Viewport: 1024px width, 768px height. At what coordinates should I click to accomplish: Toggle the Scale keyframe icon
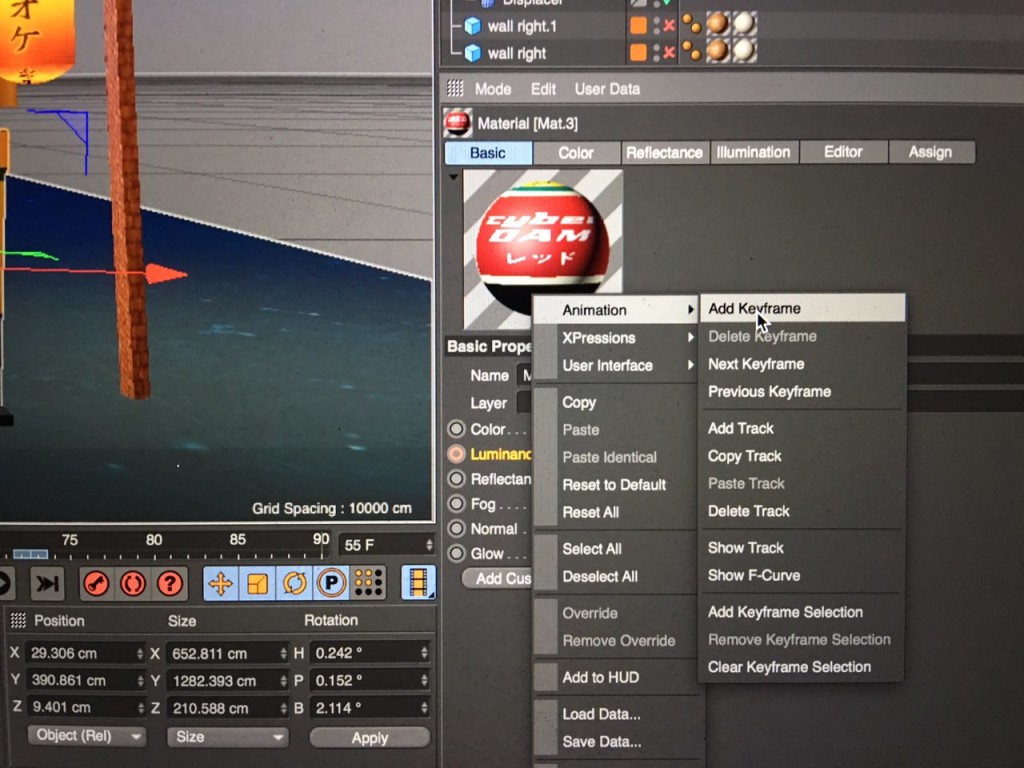257,583
